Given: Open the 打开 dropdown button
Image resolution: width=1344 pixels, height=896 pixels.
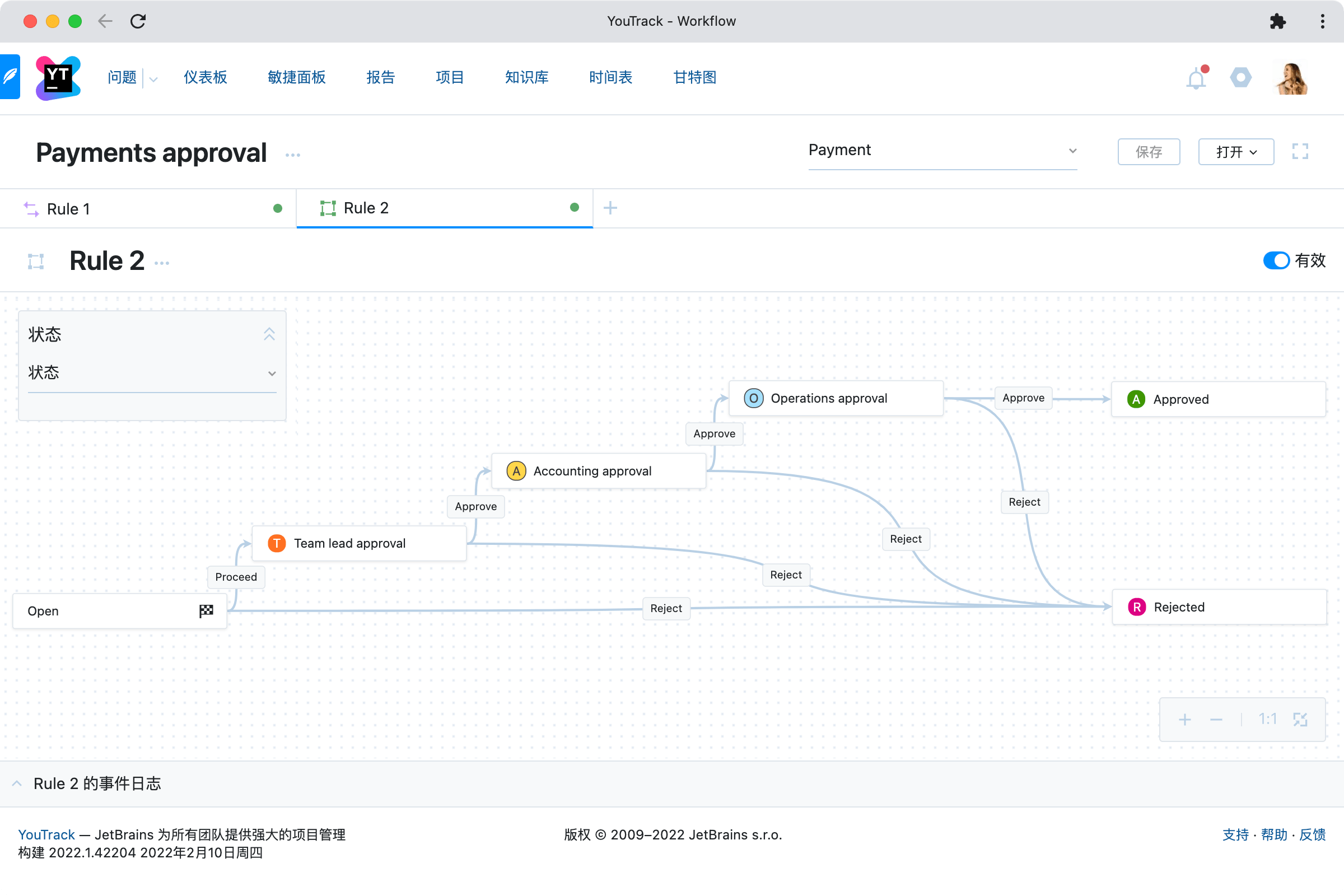Looking at the screenshot, I should coord(1235,152).
